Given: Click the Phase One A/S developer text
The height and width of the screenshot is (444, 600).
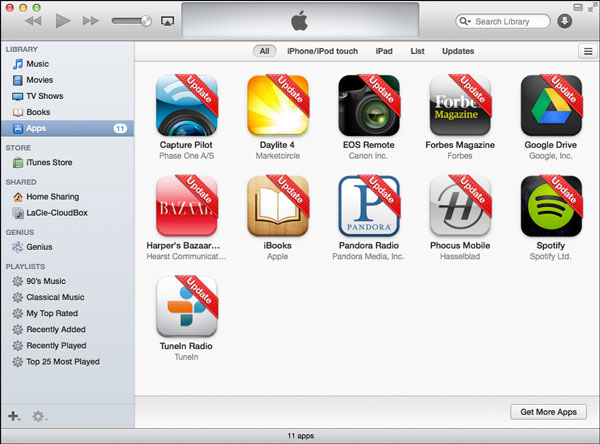Looking at the screenshot, I should pos(187,156).
